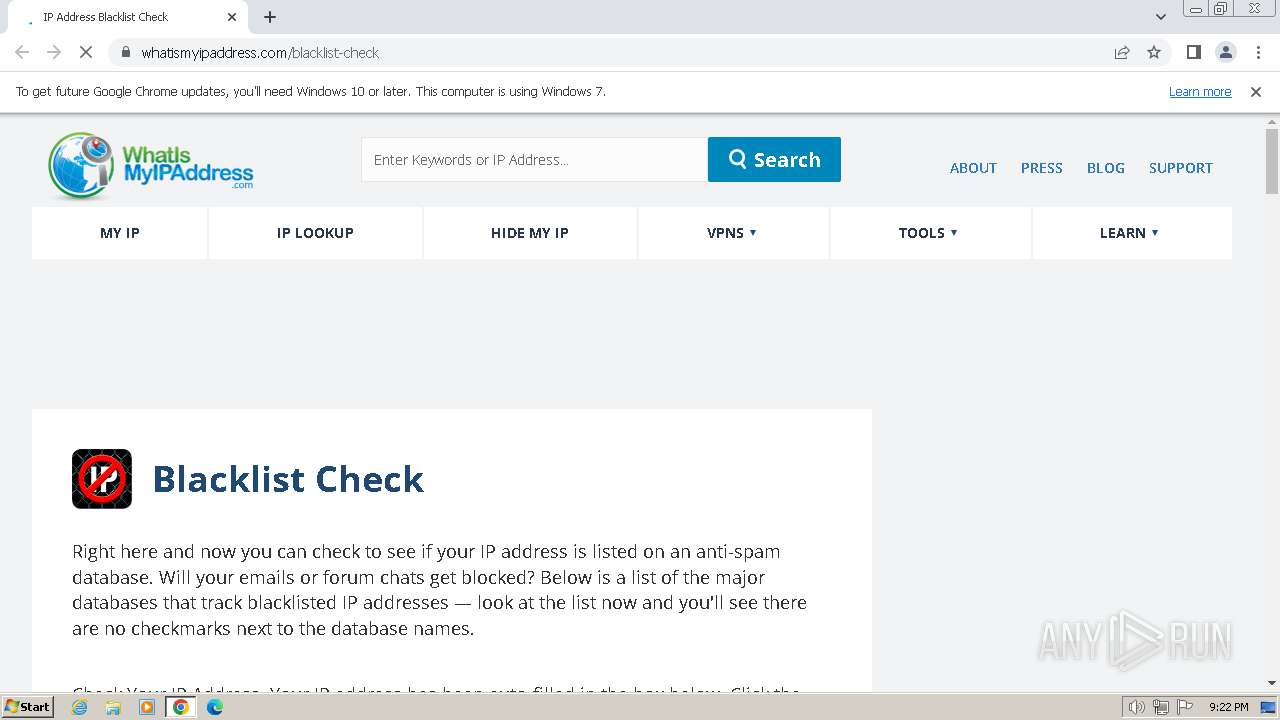Open the tab search dropdown arrow
The image size is (1280, 720).
(x=1161, y=17)
